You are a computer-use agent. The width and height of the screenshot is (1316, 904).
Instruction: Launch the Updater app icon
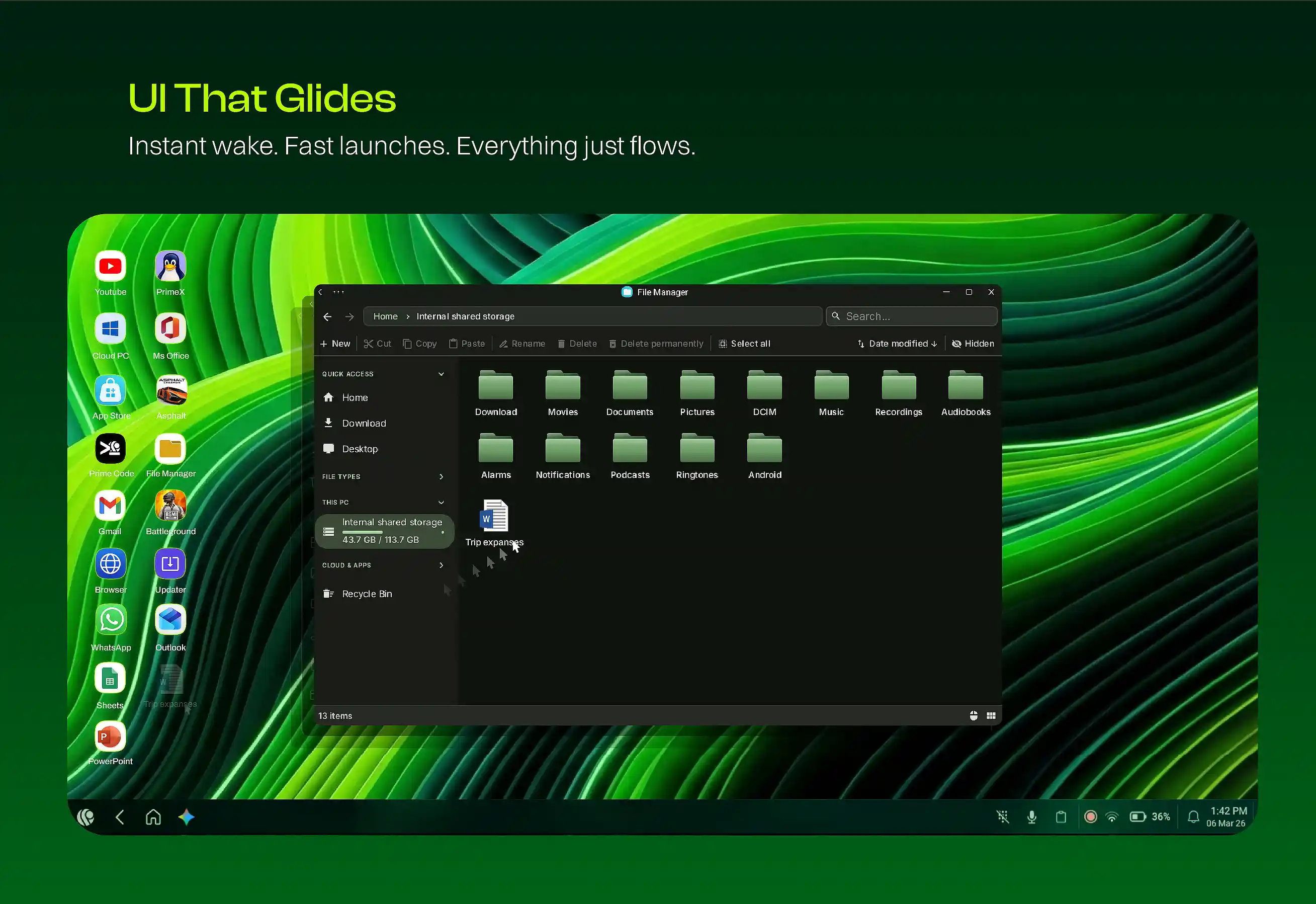[x=170, y=563]
